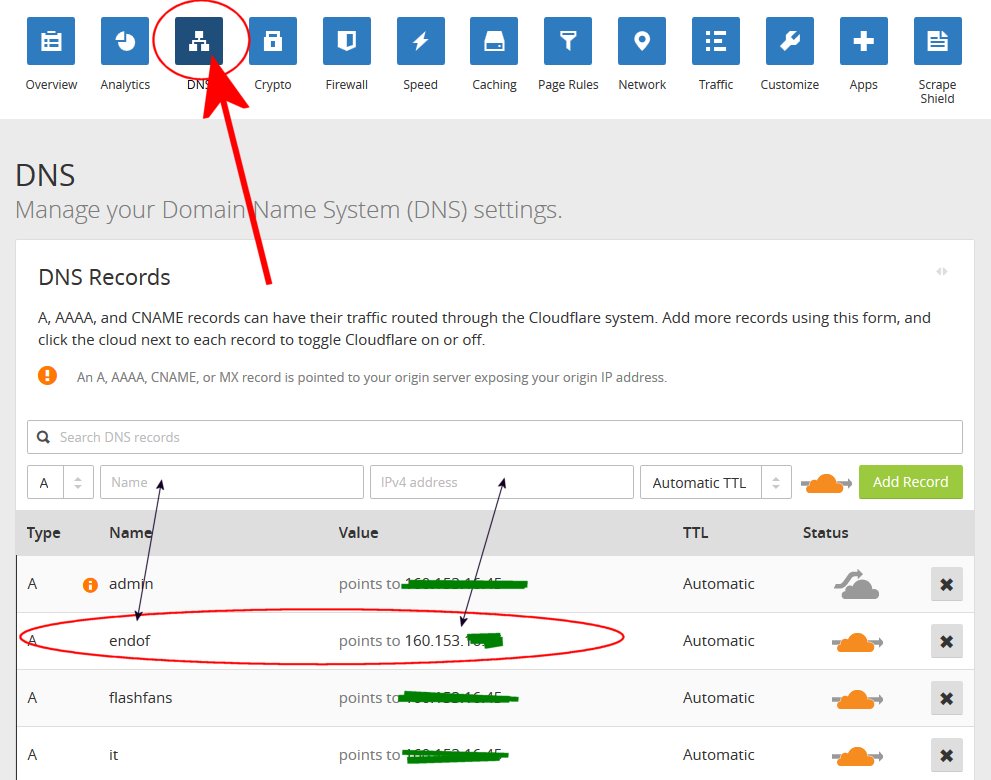
Task: Open the Network location pin icon
Action: click(641, 41)
